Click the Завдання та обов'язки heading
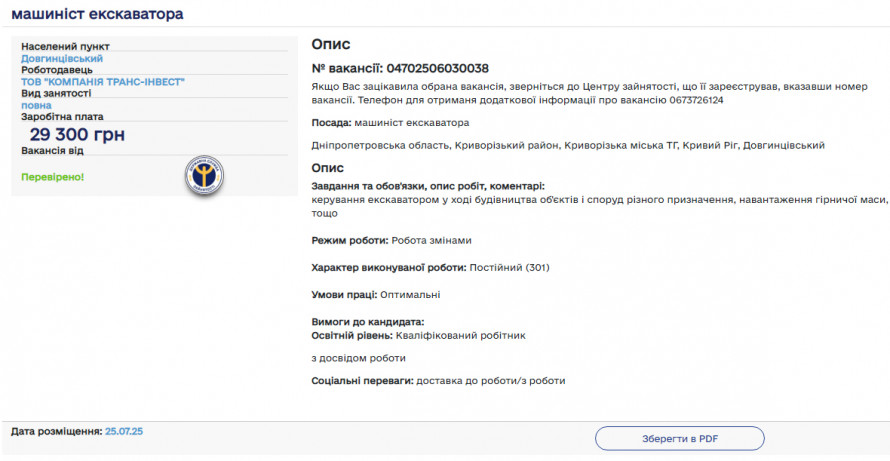Image resolution: width=890 pixels, height=461 pixels. tap(428, 186)
